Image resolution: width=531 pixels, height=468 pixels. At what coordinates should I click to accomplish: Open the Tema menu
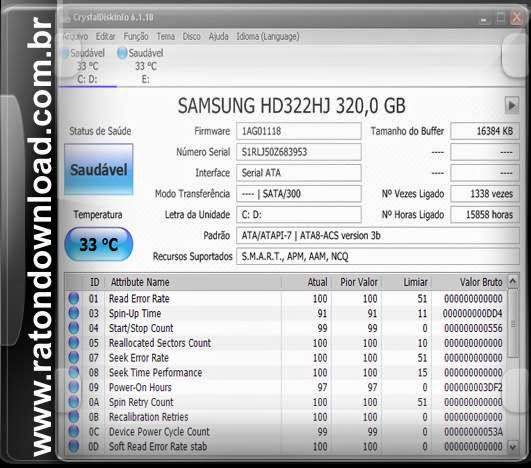pos(166,36)
